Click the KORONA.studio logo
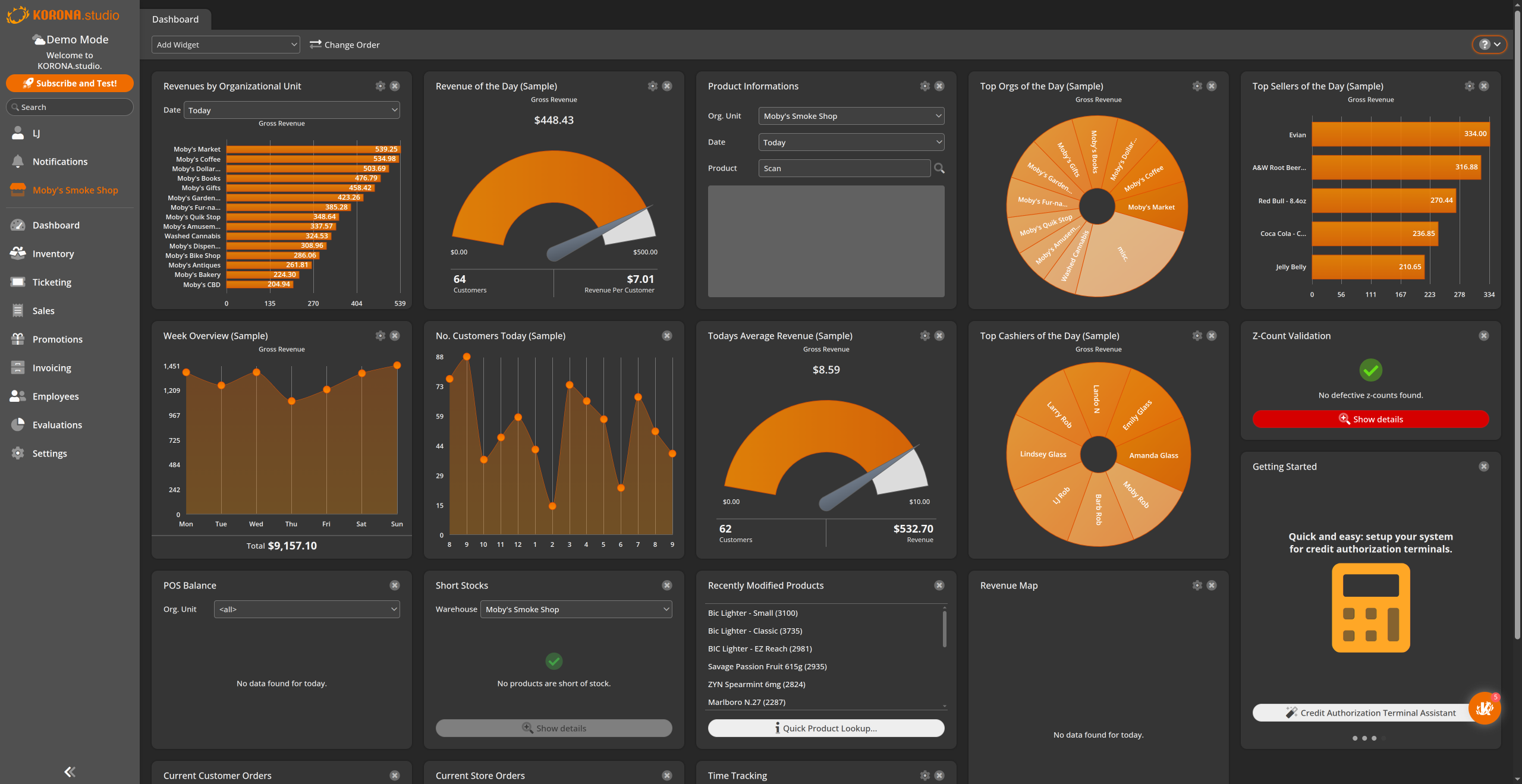1522x784 pixels. 63,15
